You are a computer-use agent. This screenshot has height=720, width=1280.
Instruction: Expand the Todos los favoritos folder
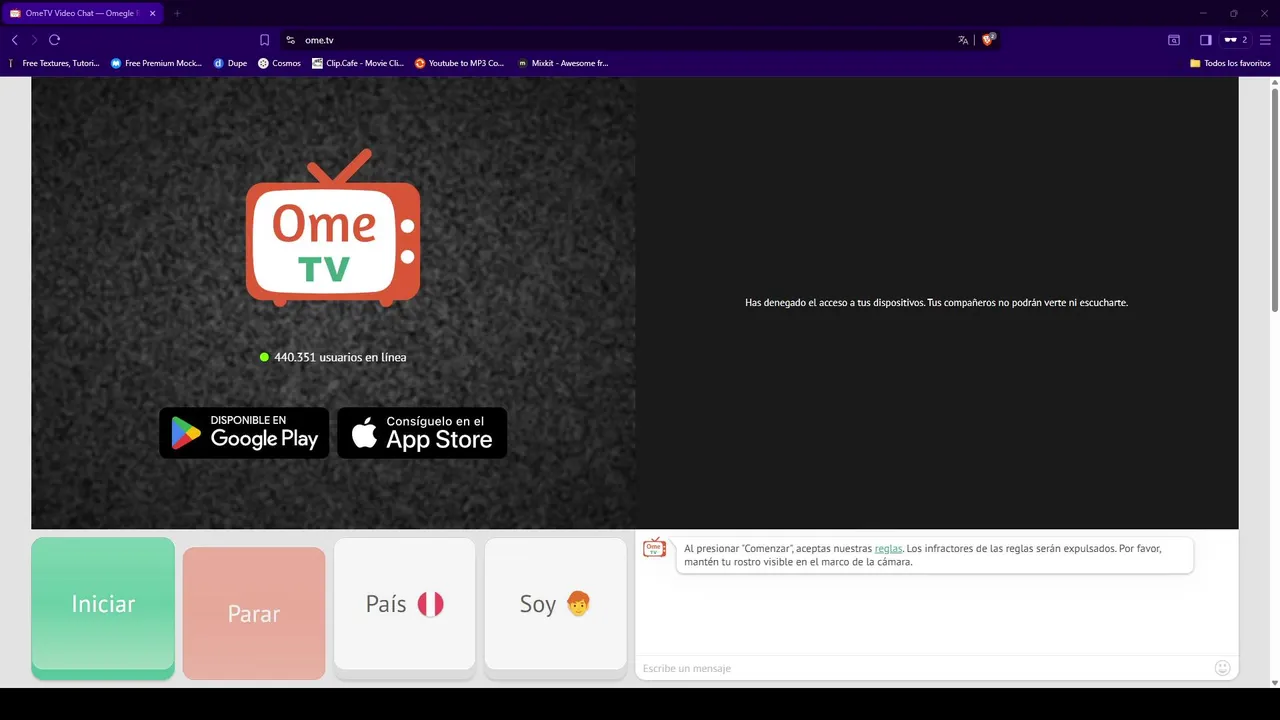coord(1230,63)
